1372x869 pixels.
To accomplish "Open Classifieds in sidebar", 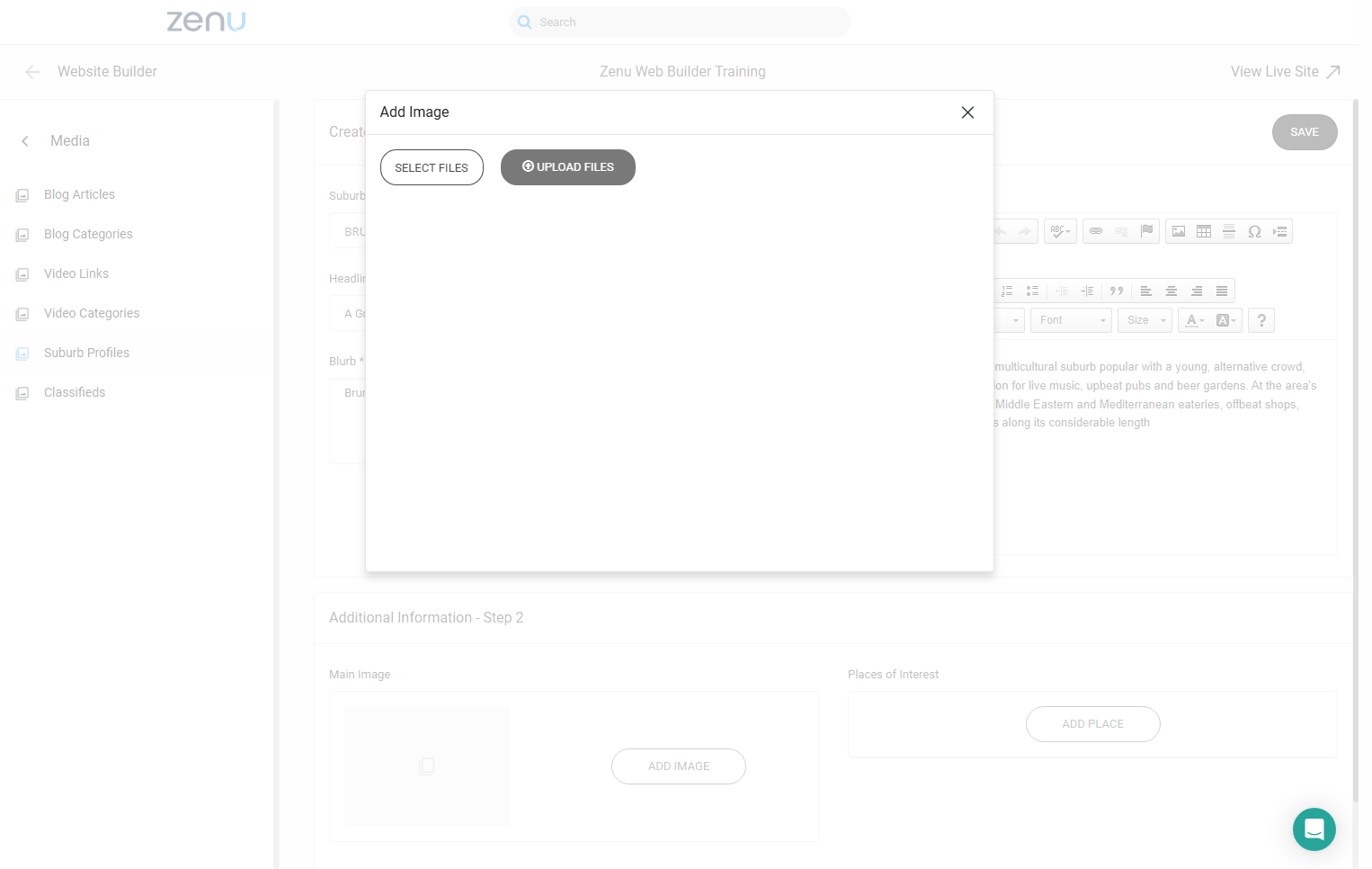I will point(75,392).
